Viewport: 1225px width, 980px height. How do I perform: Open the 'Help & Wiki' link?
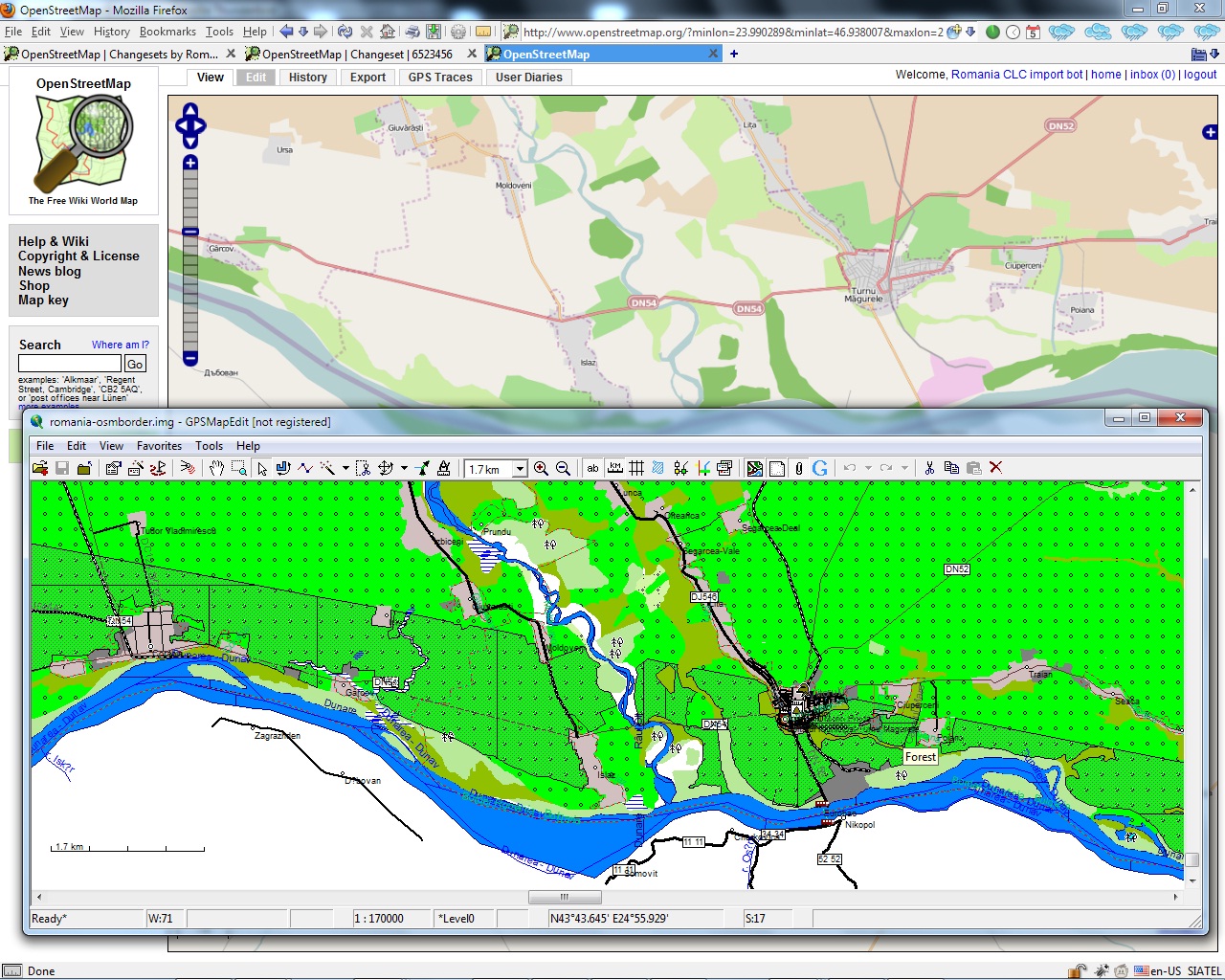click(x=54, y=242)
